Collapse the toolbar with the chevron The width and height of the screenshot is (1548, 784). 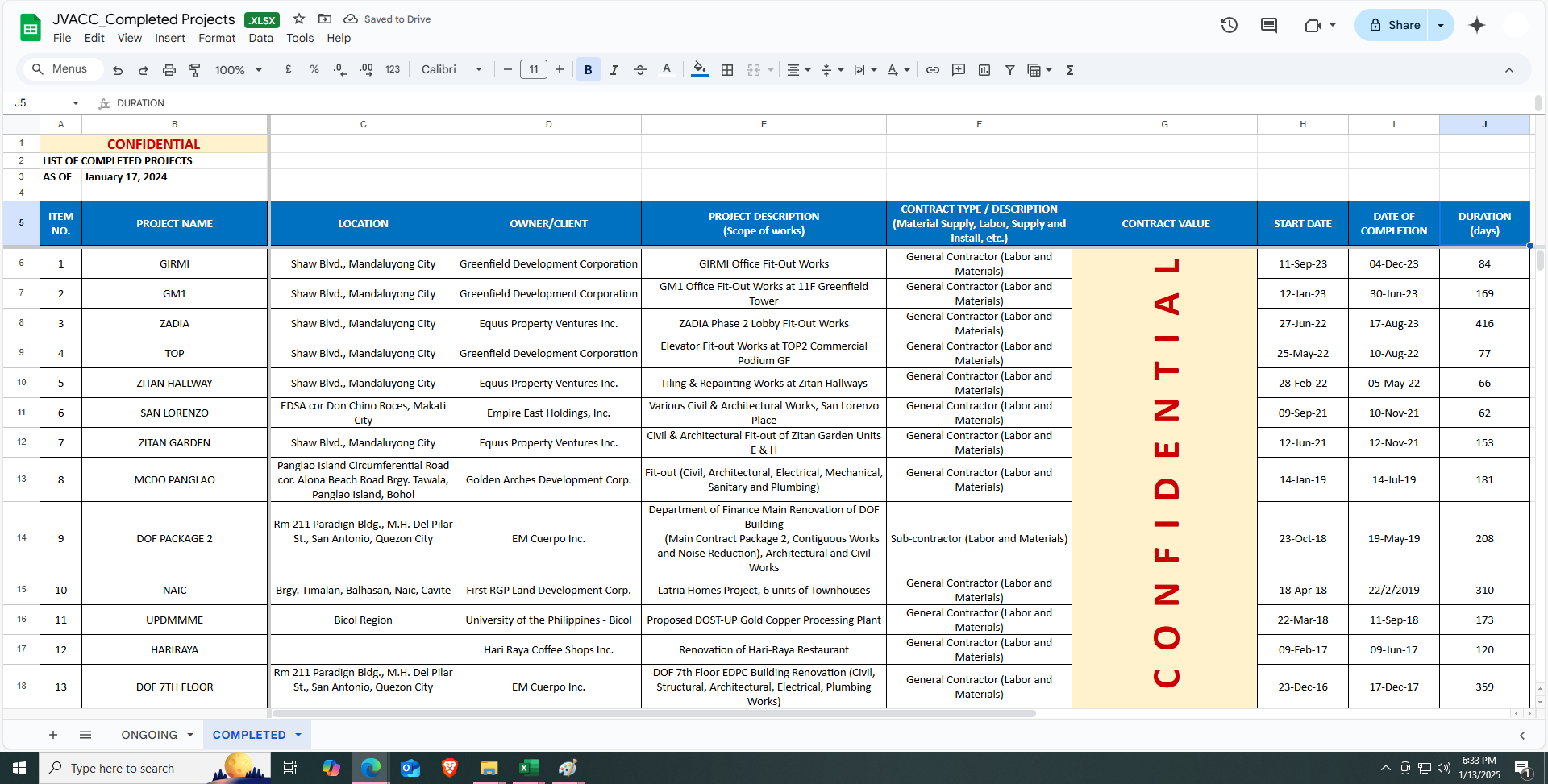click(1509, 70)
